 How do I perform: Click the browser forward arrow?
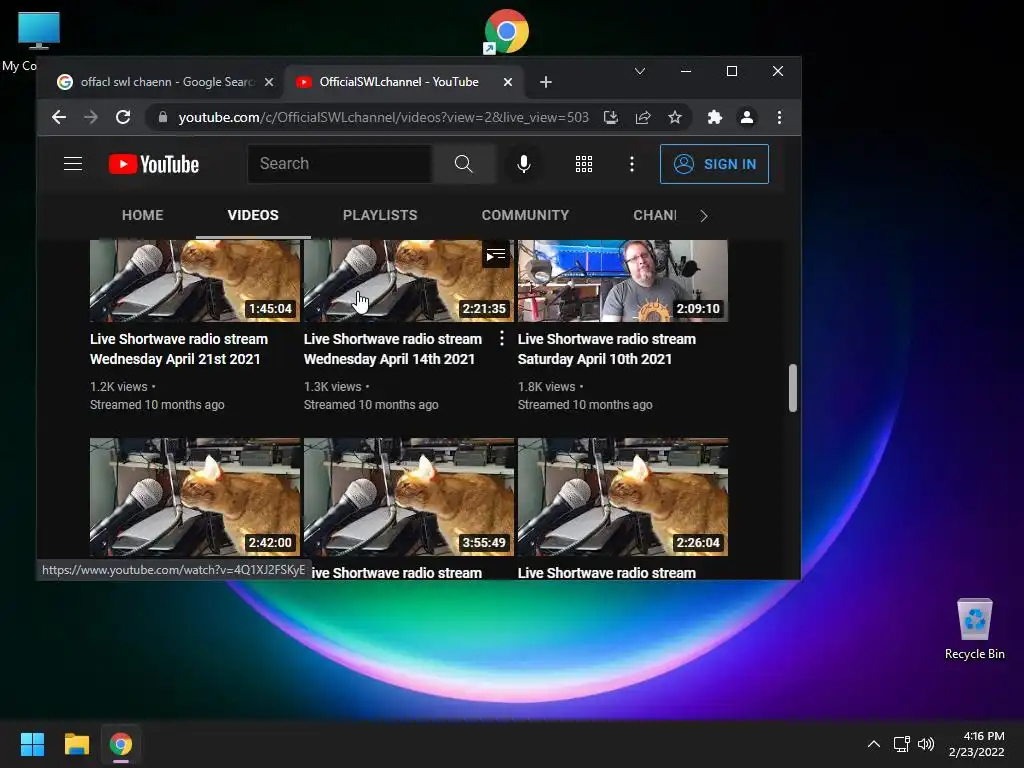(x=91, y=118)
